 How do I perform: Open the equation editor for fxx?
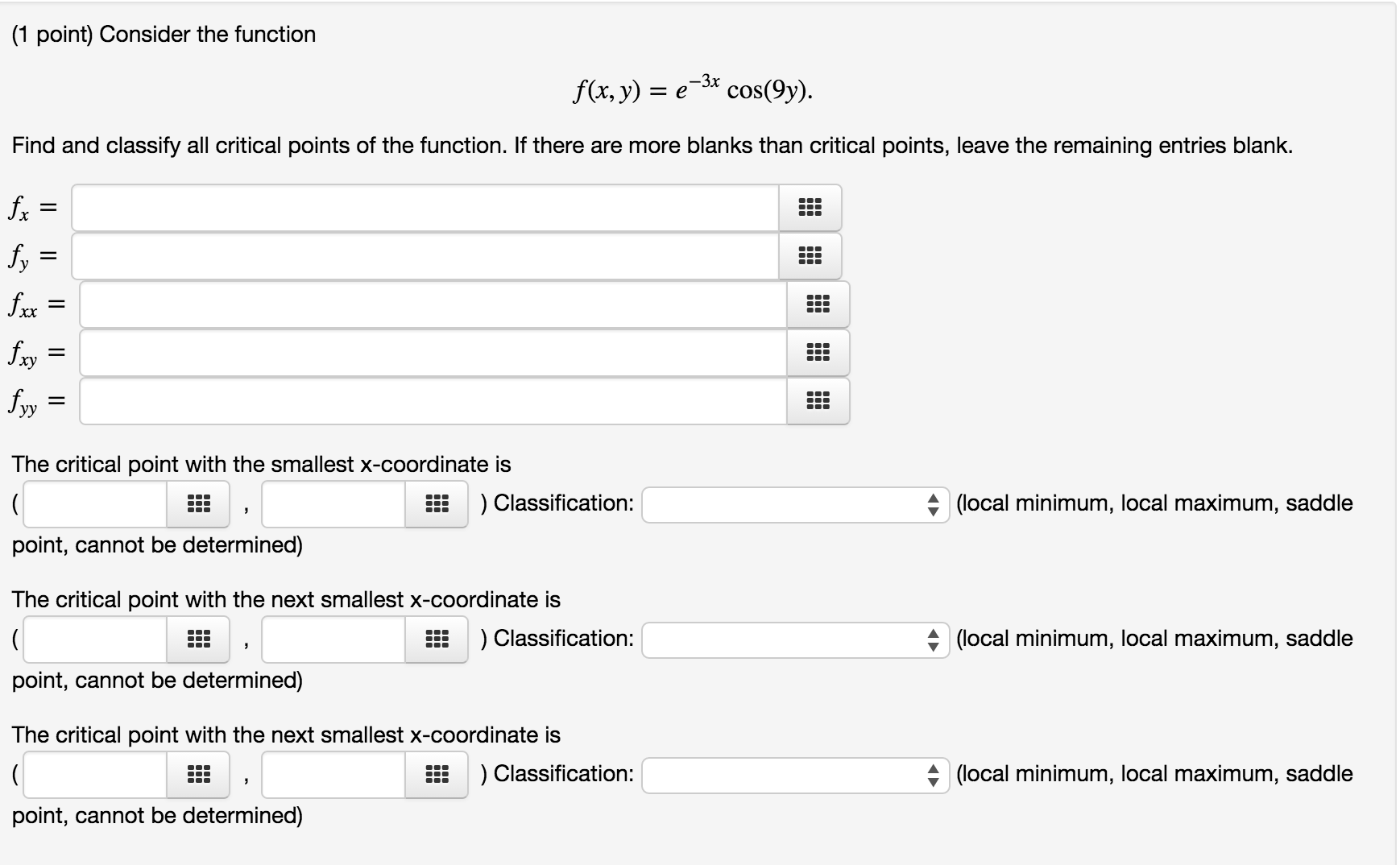point(818,304)
